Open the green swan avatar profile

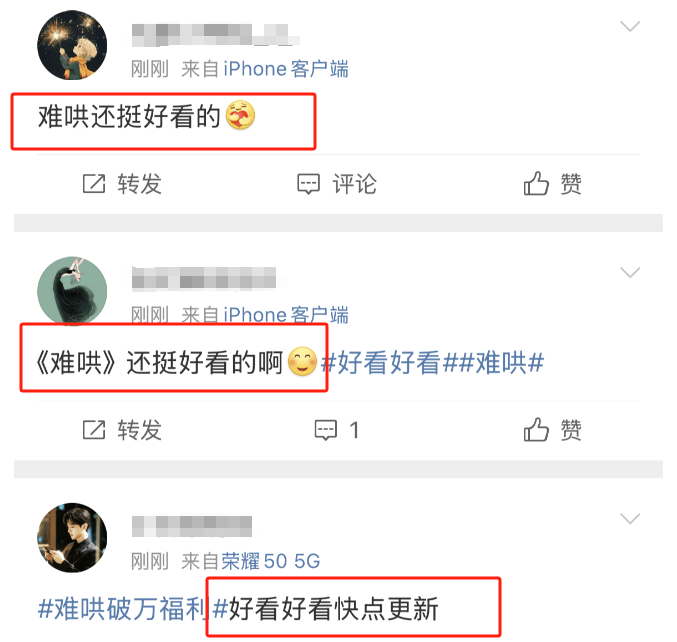[x=72, y=290]
